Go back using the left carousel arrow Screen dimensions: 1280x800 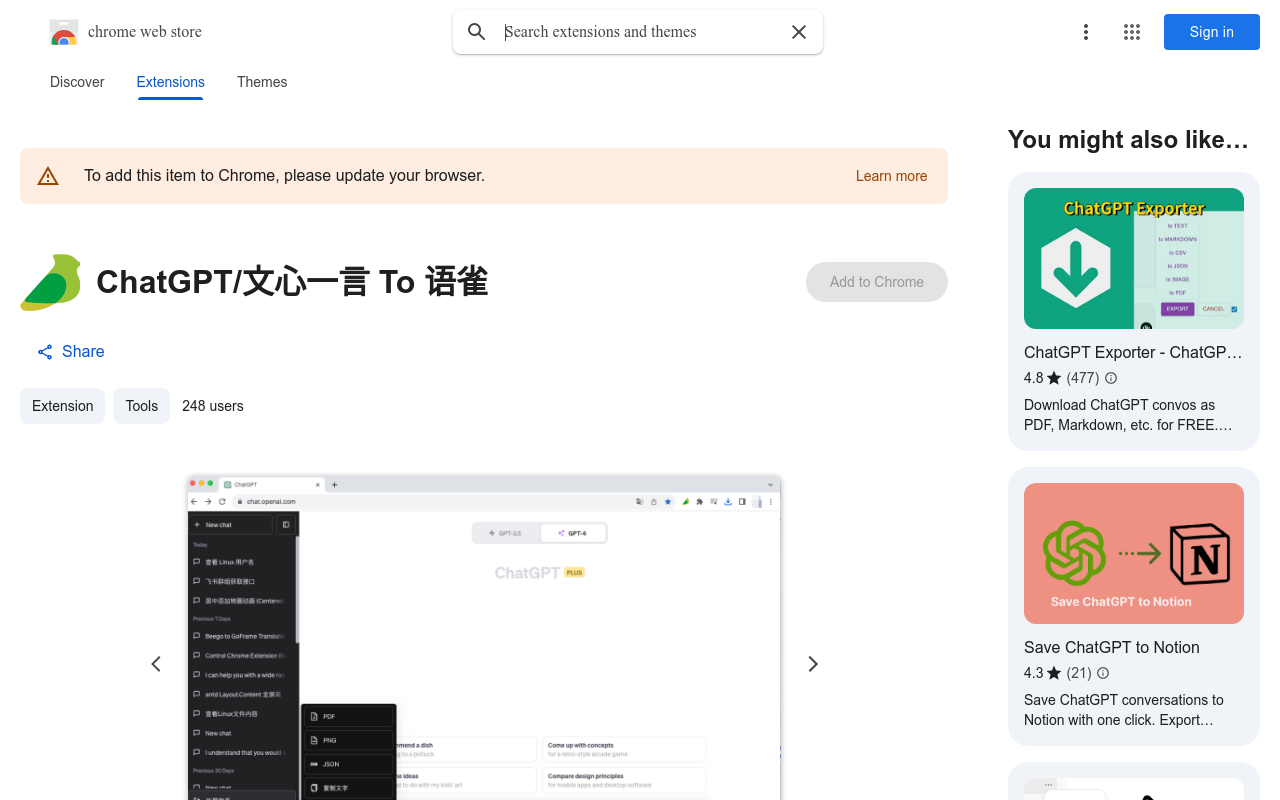click(x=156, y=663)
